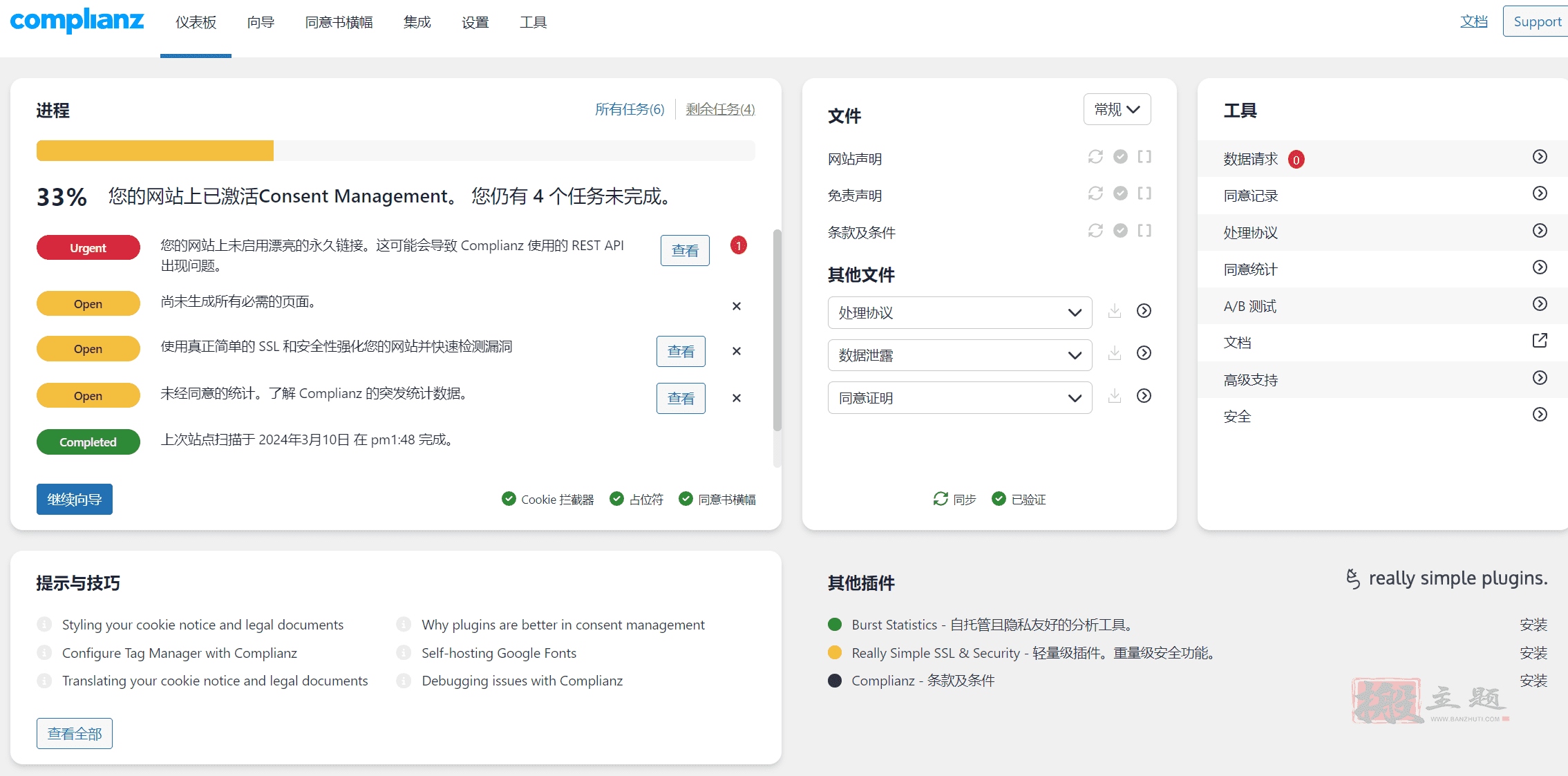This screenshot has height=776, width=1568.
Task: Click the red notification badge on Urgent task
Action: (x=738, y=245)
